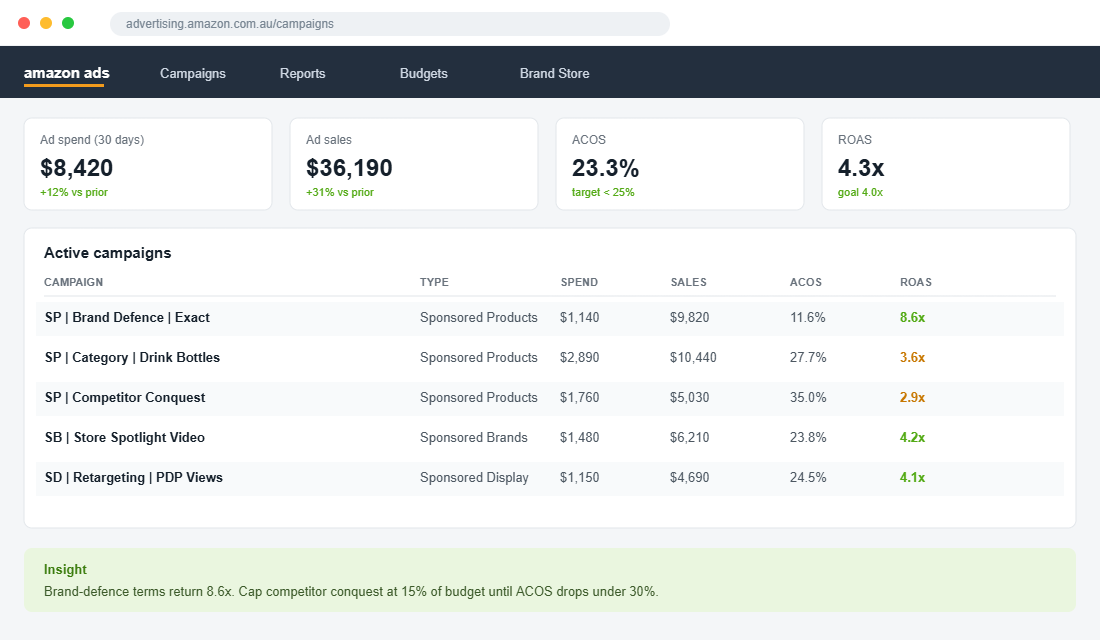This screenshot has height=640, width=1100.
Task: Open SP | Competitor Conquest campaign
Action: point(125,397)
